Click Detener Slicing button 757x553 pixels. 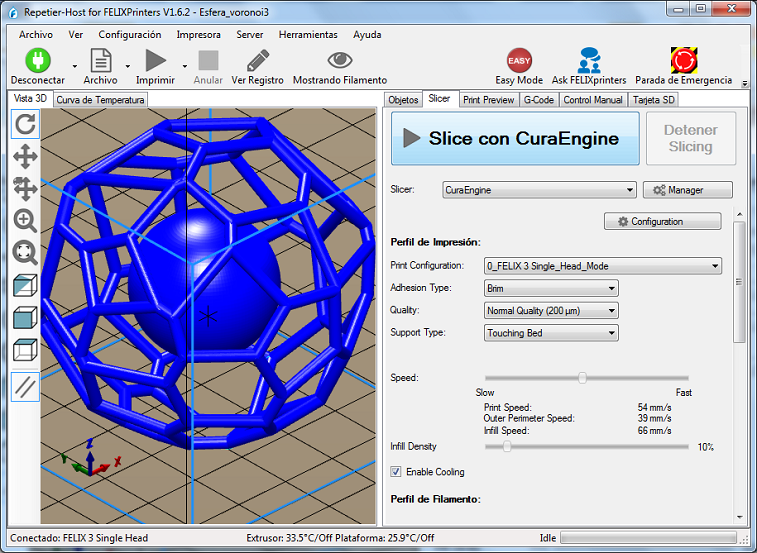(x=691, y=139)
